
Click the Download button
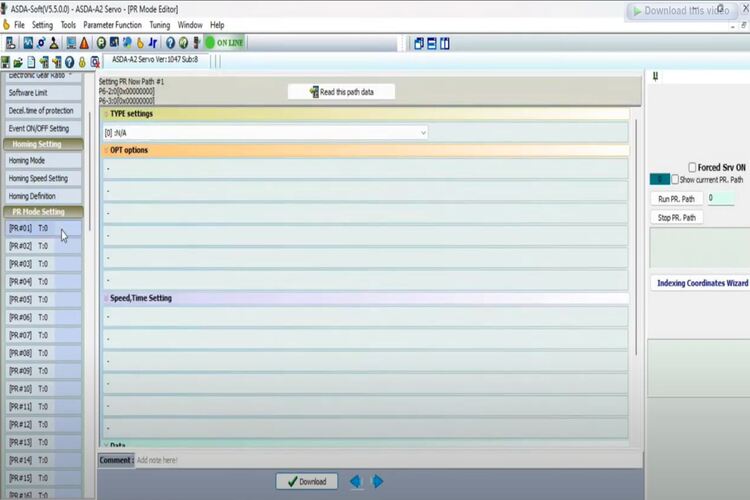click(306, 481)
